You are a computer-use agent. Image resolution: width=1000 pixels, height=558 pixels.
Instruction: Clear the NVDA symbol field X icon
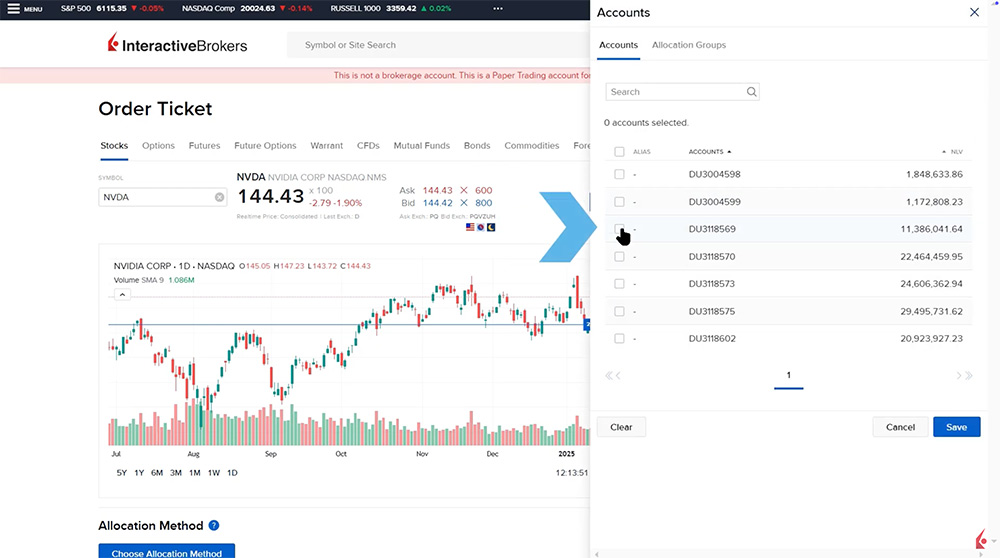click(219, 197)
